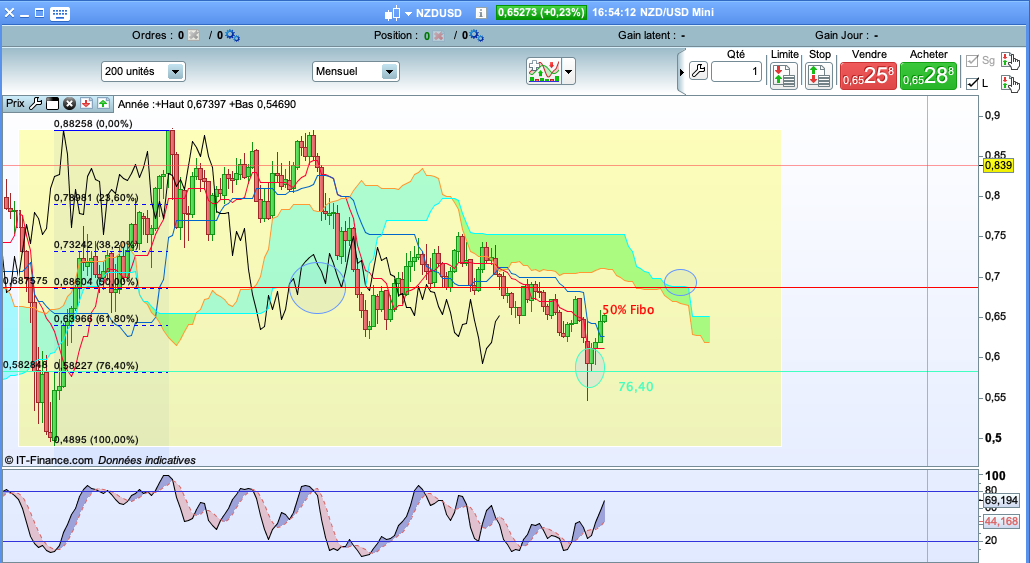Open the orders settings gear icon

coord(232,35)
